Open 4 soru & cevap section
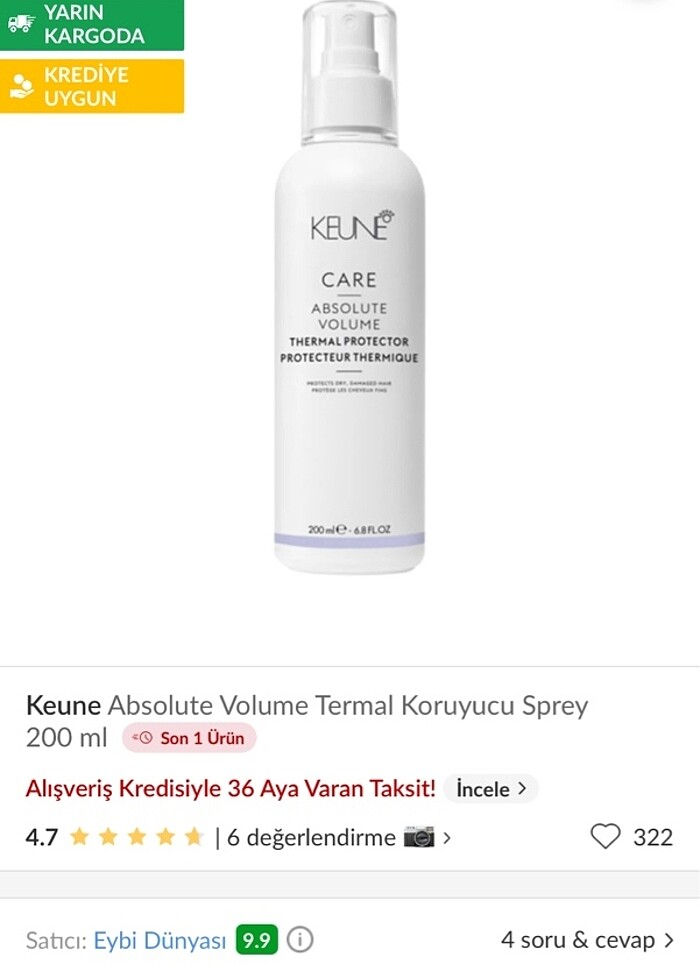The image size is (700, 980). [x=578, y=939]
